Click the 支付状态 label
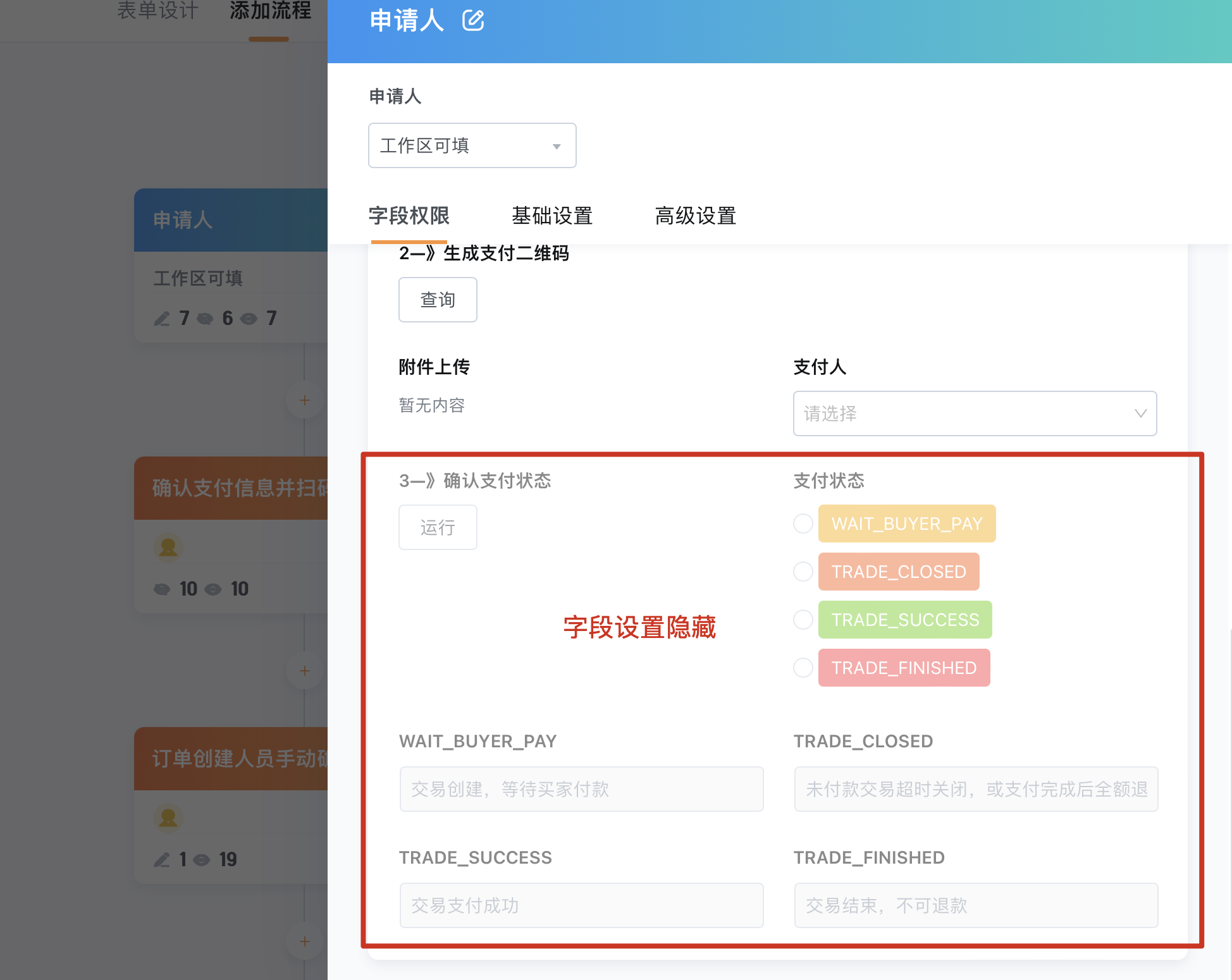The width and height of the screenshot is (1232, 980). tap(829, 481)
